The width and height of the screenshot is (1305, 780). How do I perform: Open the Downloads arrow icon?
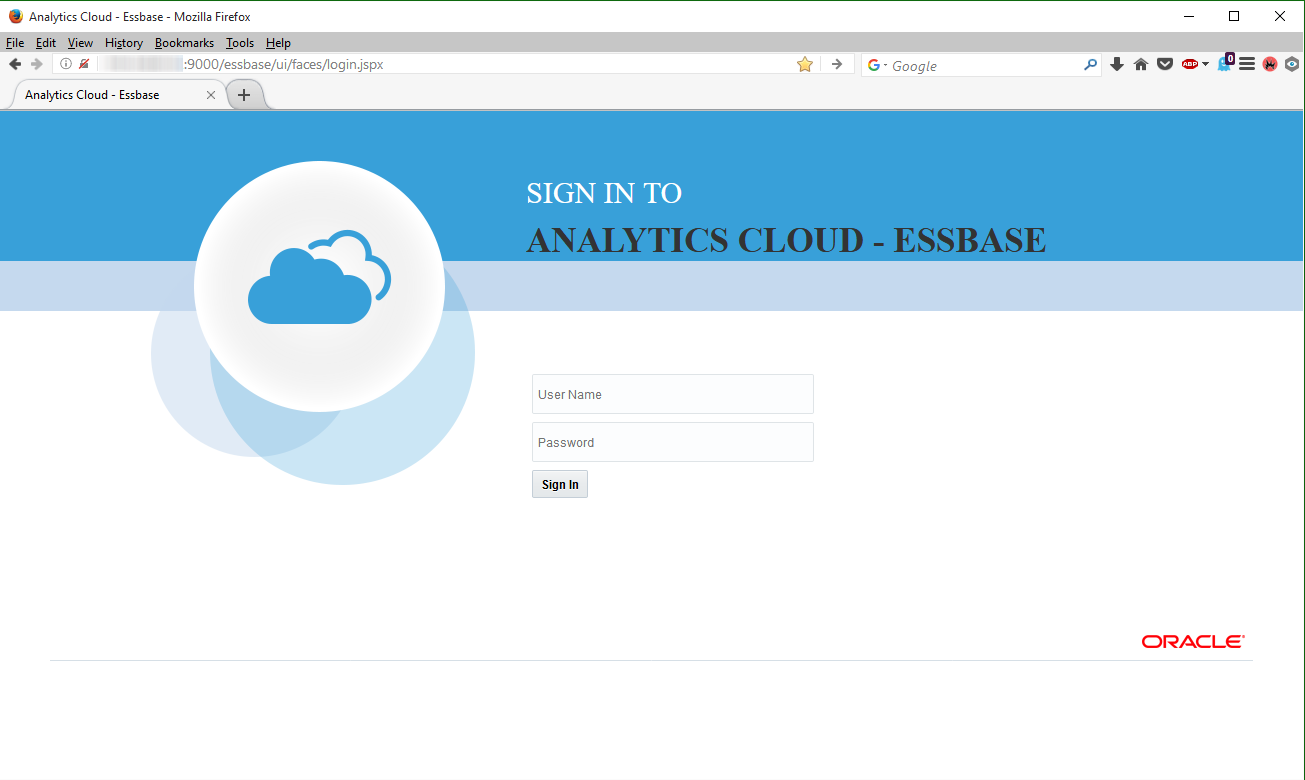[1117, 64]
